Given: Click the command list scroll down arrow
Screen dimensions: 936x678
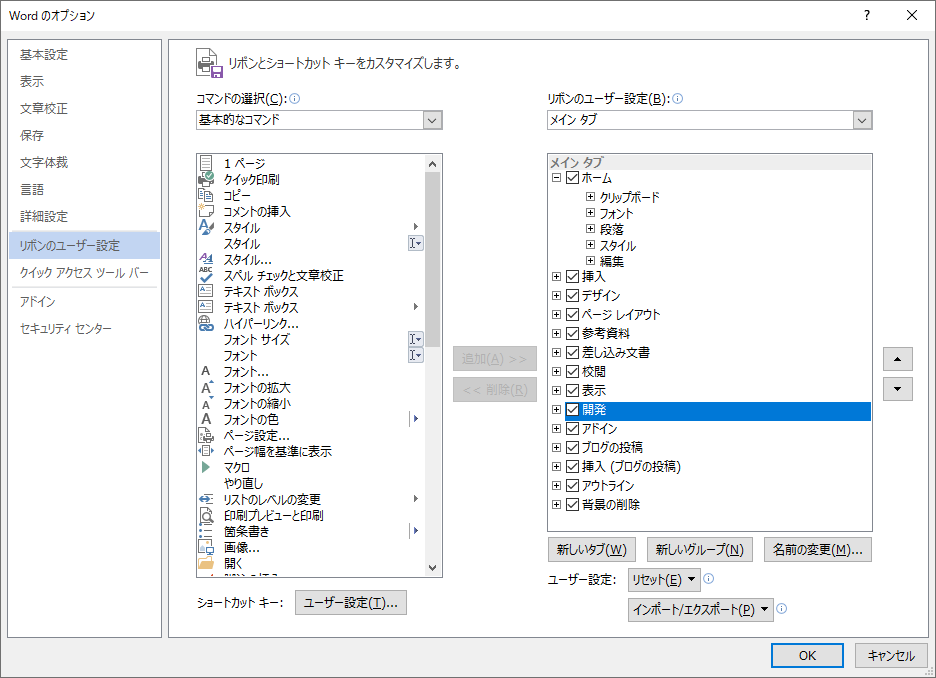Looking at the screenshot, I should pyautogui.click(x=433, y=568).
